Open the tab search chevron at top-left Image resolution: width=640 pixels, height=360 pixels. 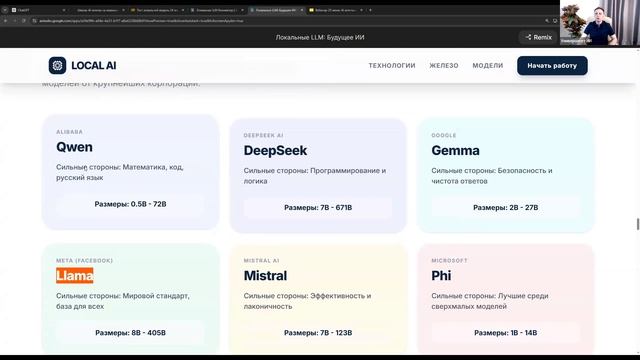click(5, 10)
